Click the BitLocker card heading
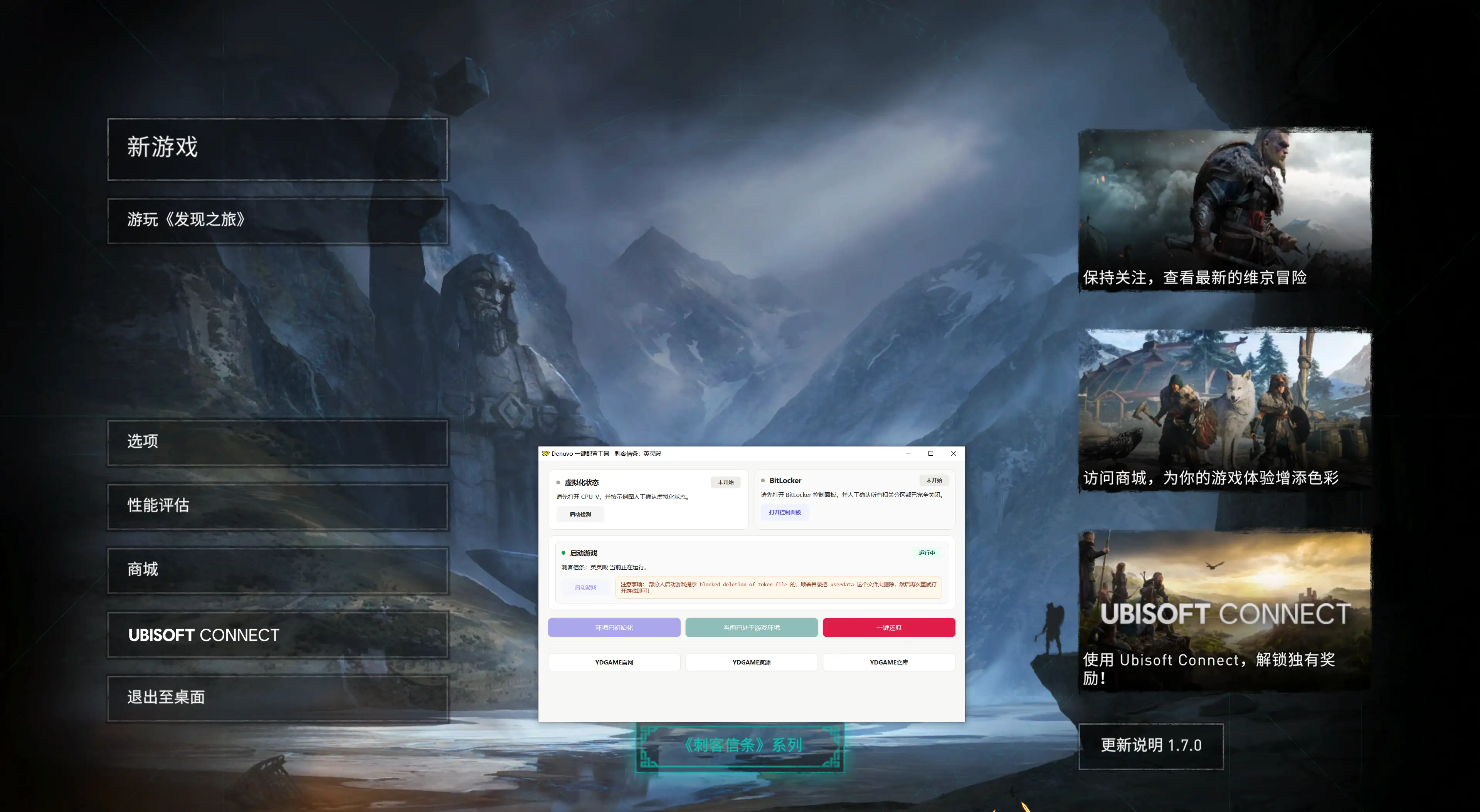Screen dimensions: 1480x812 pos(785,481)
